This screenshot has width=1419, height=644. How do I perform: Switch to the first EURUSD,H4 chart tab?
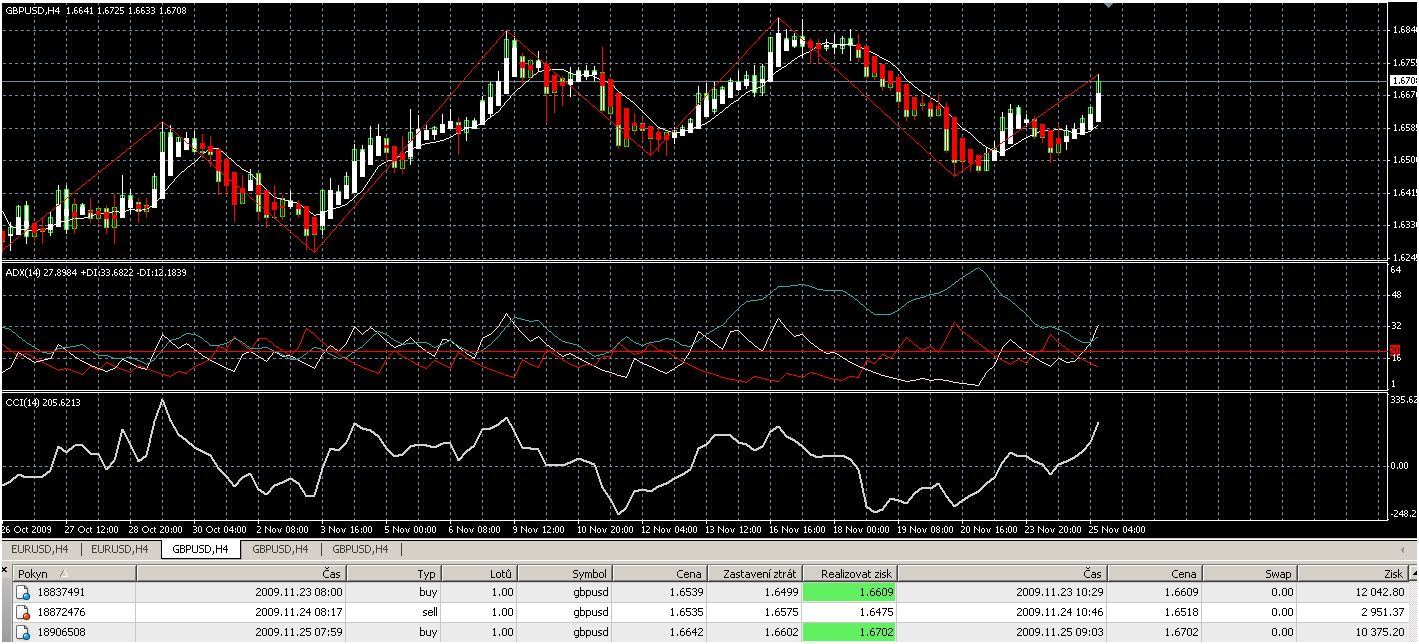(x=40, y=549)
